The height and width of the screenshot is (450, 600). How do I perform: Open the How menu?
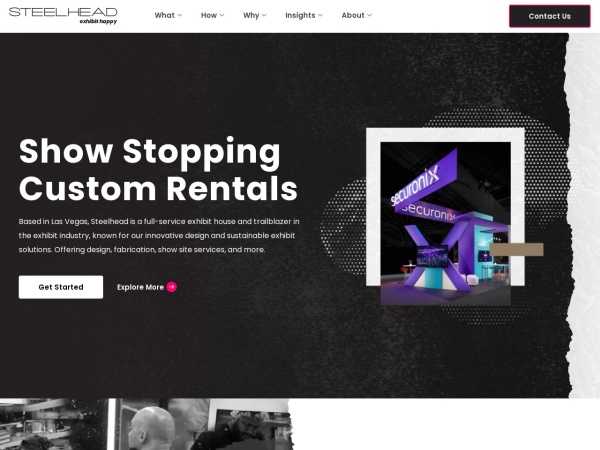click(x=212, y=15)
